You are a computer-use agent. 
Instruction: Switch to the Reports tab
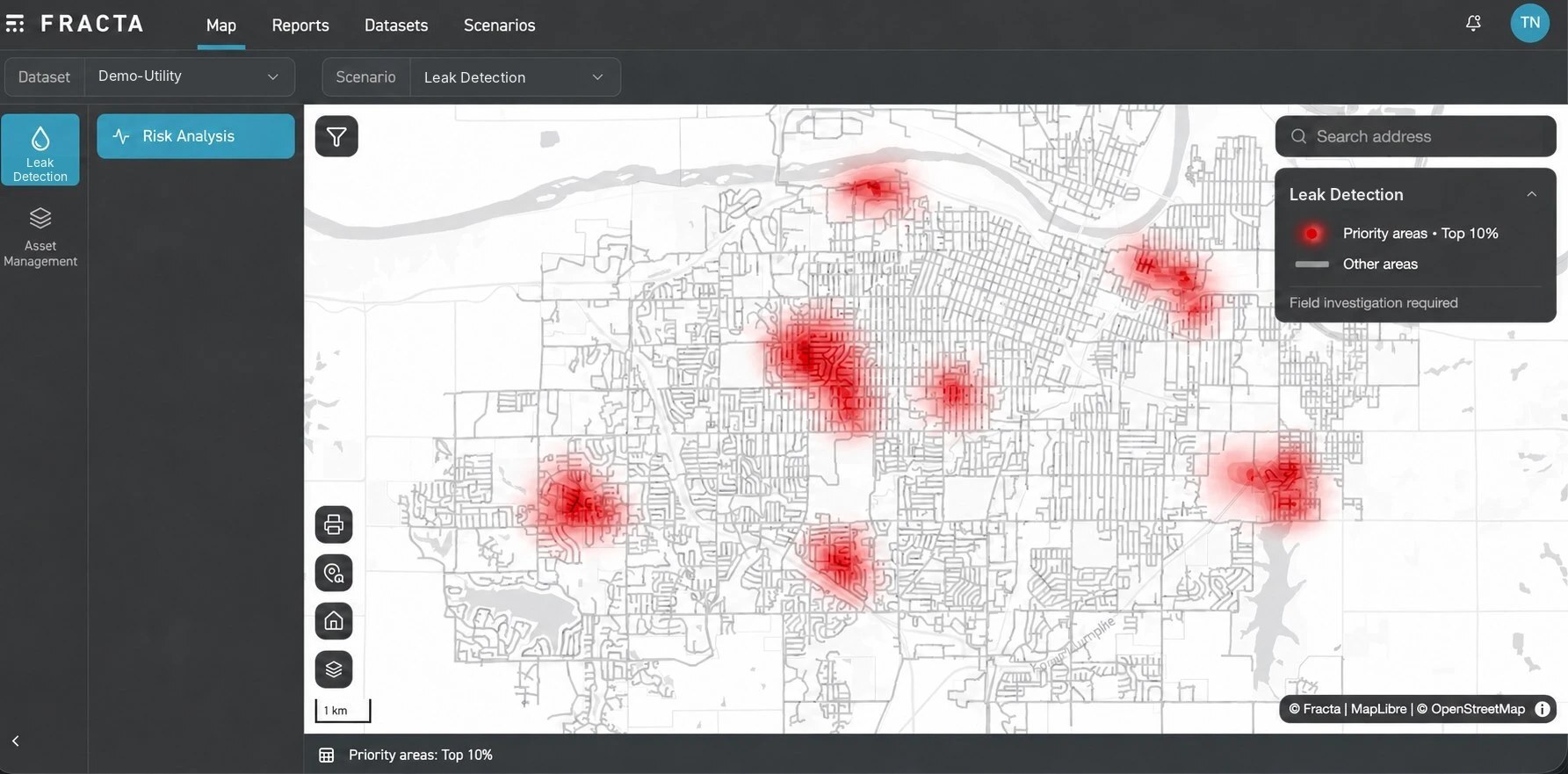pyautogui.click(x=300, y=25)
